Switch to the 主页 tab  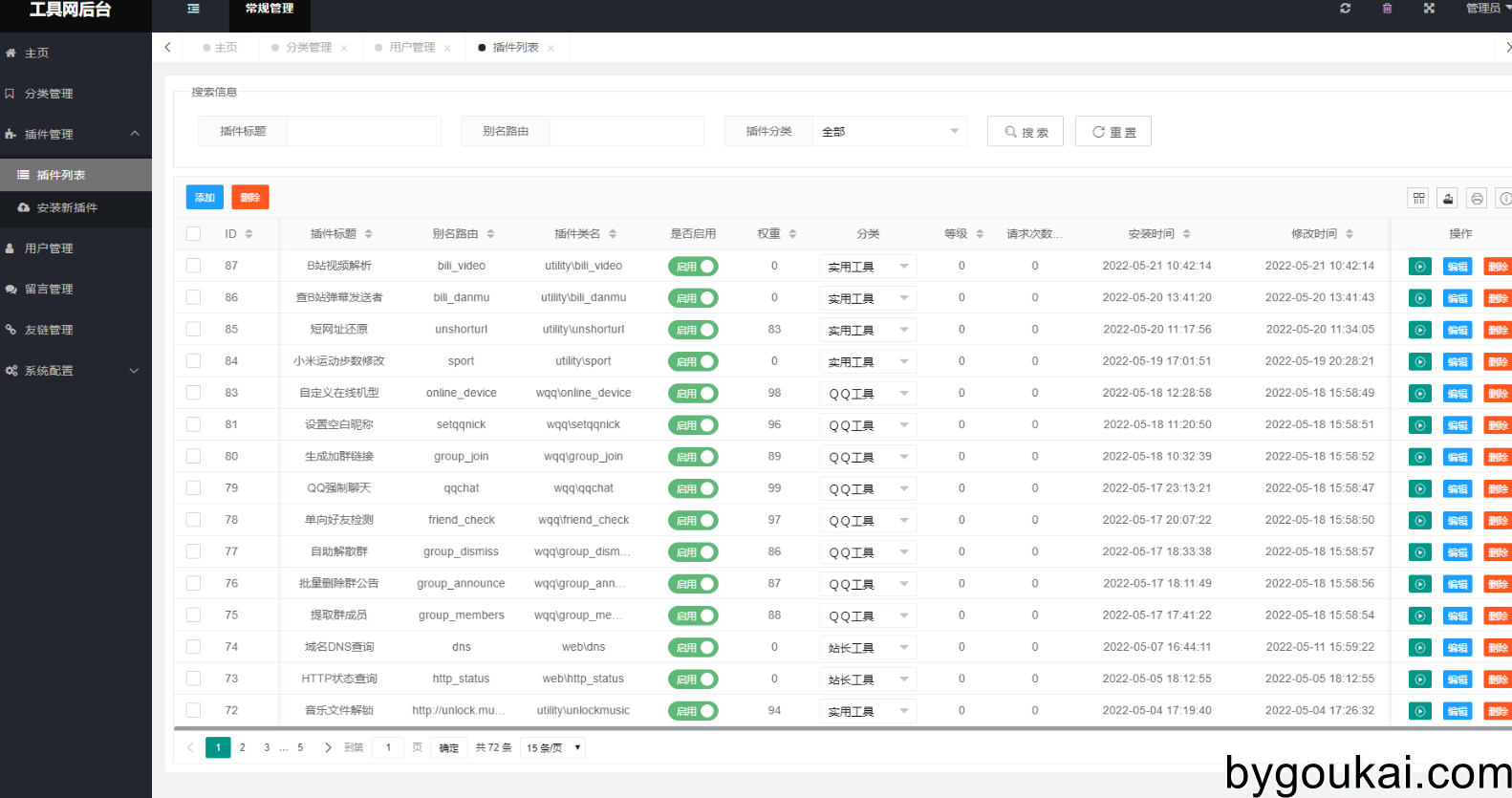click(x=221, y=48)
